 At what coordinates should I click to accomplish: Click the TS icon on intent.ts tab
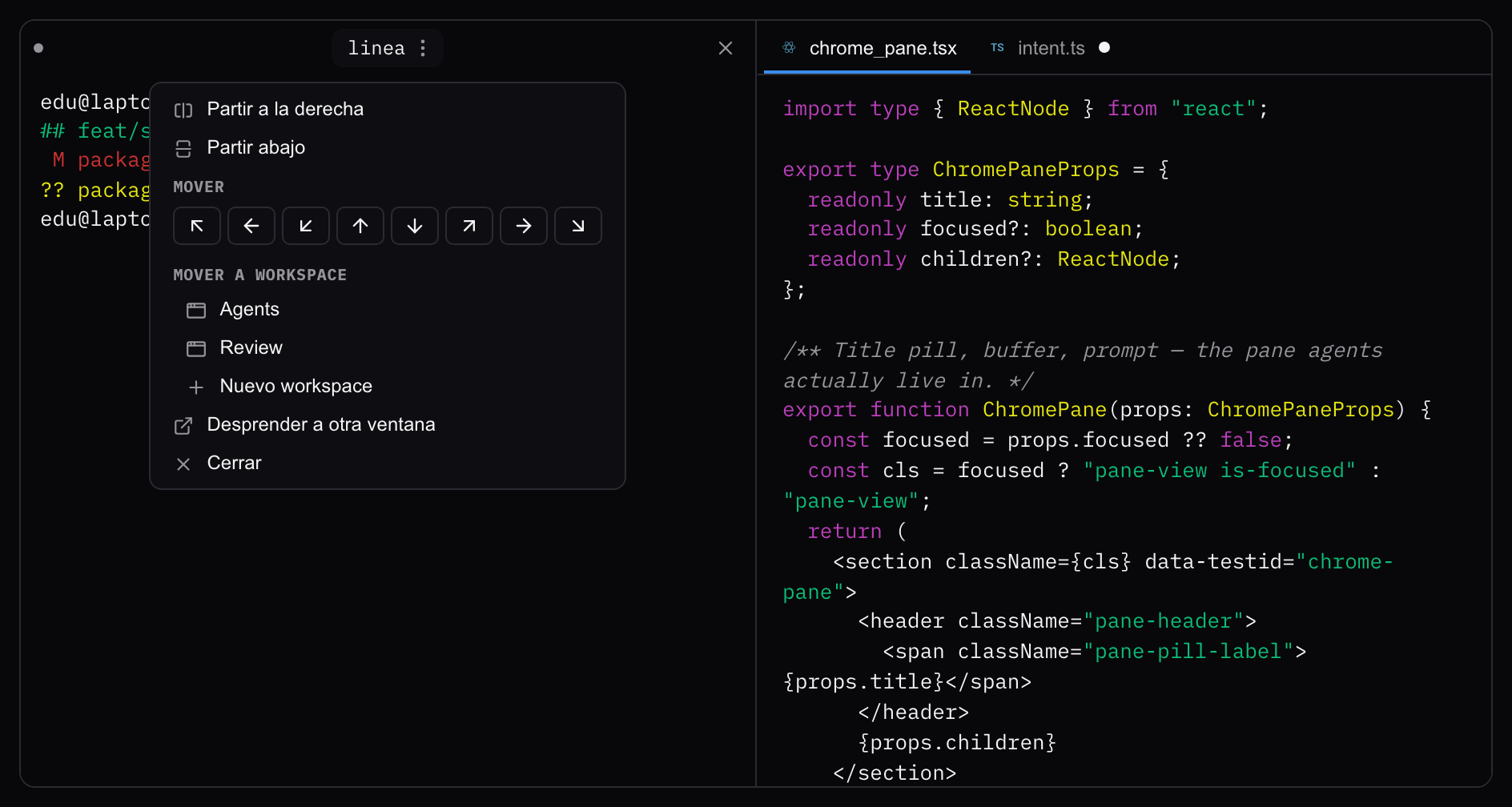(x=997, y=47)
